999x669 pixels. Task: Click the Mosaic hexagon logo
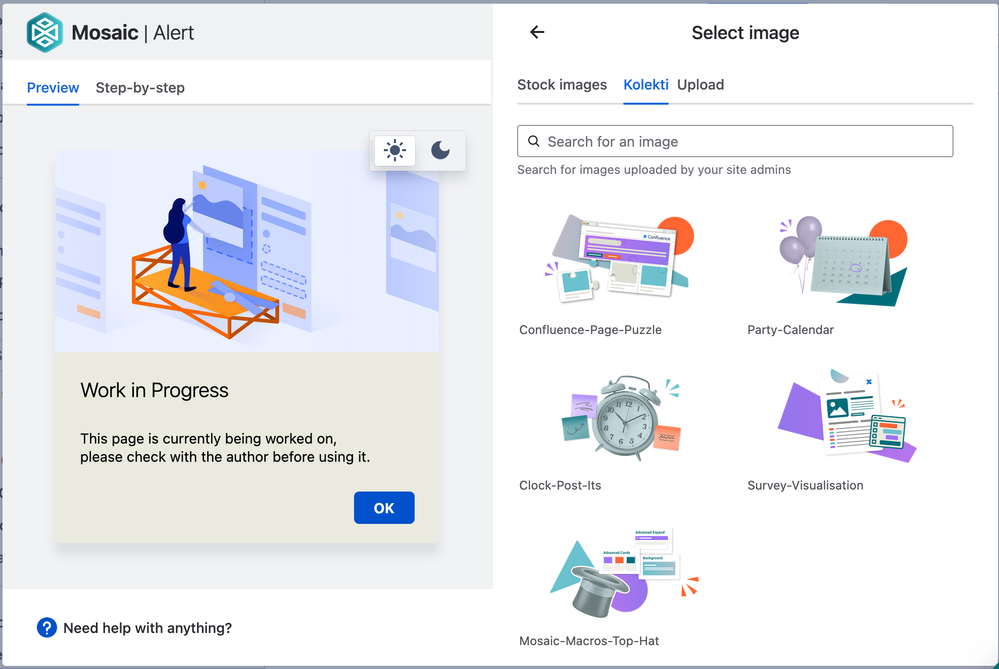45,32
